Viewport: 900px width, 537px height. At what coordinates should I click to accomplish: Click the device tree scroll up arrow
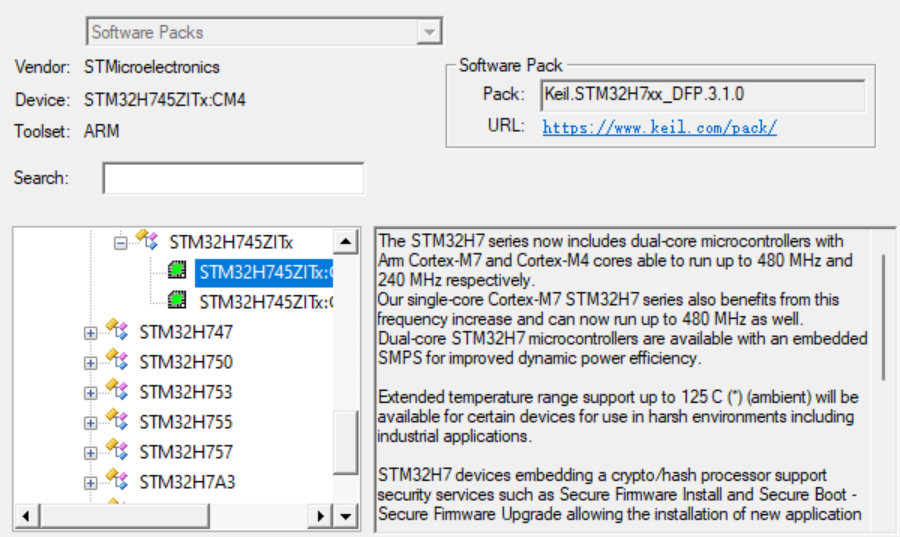(x=346, y=242)
